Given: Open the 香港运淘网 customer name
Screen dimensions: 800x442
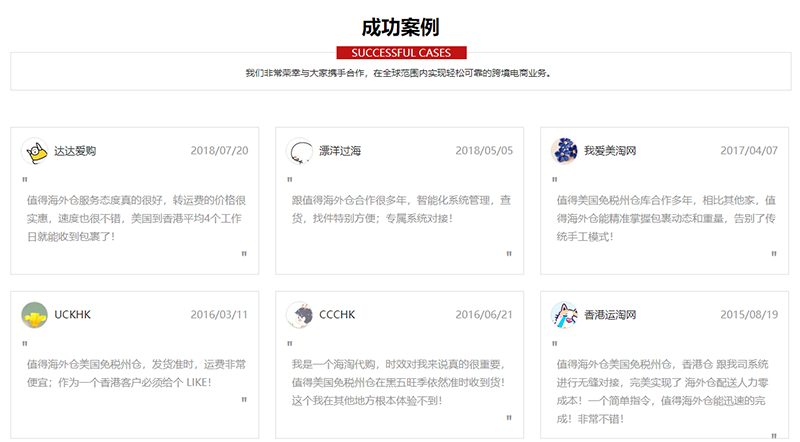Looking at the screenshot, I should coord(610,315).
